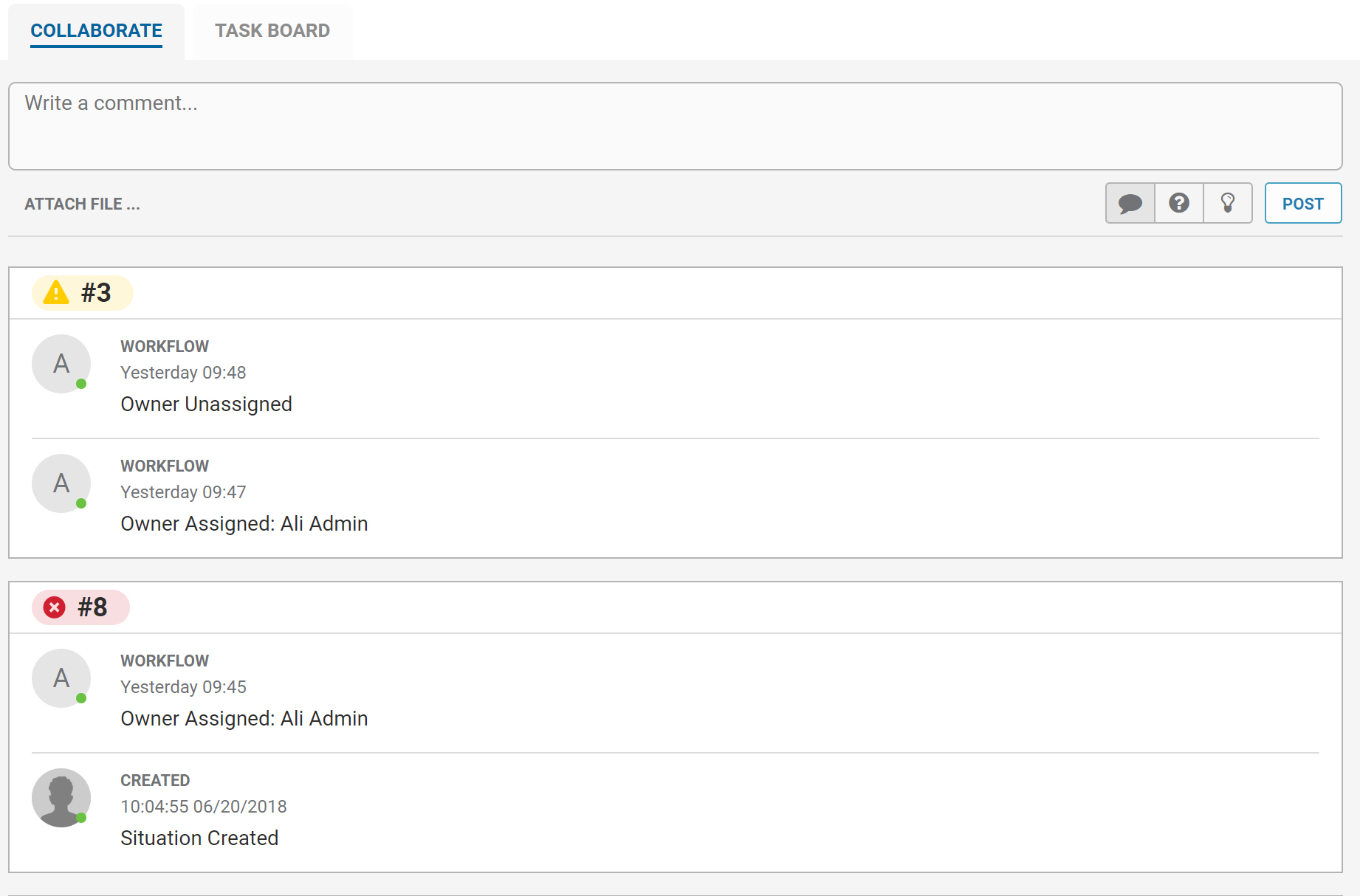Select the lightbulb idea comment type icon

coord(1228,203)
